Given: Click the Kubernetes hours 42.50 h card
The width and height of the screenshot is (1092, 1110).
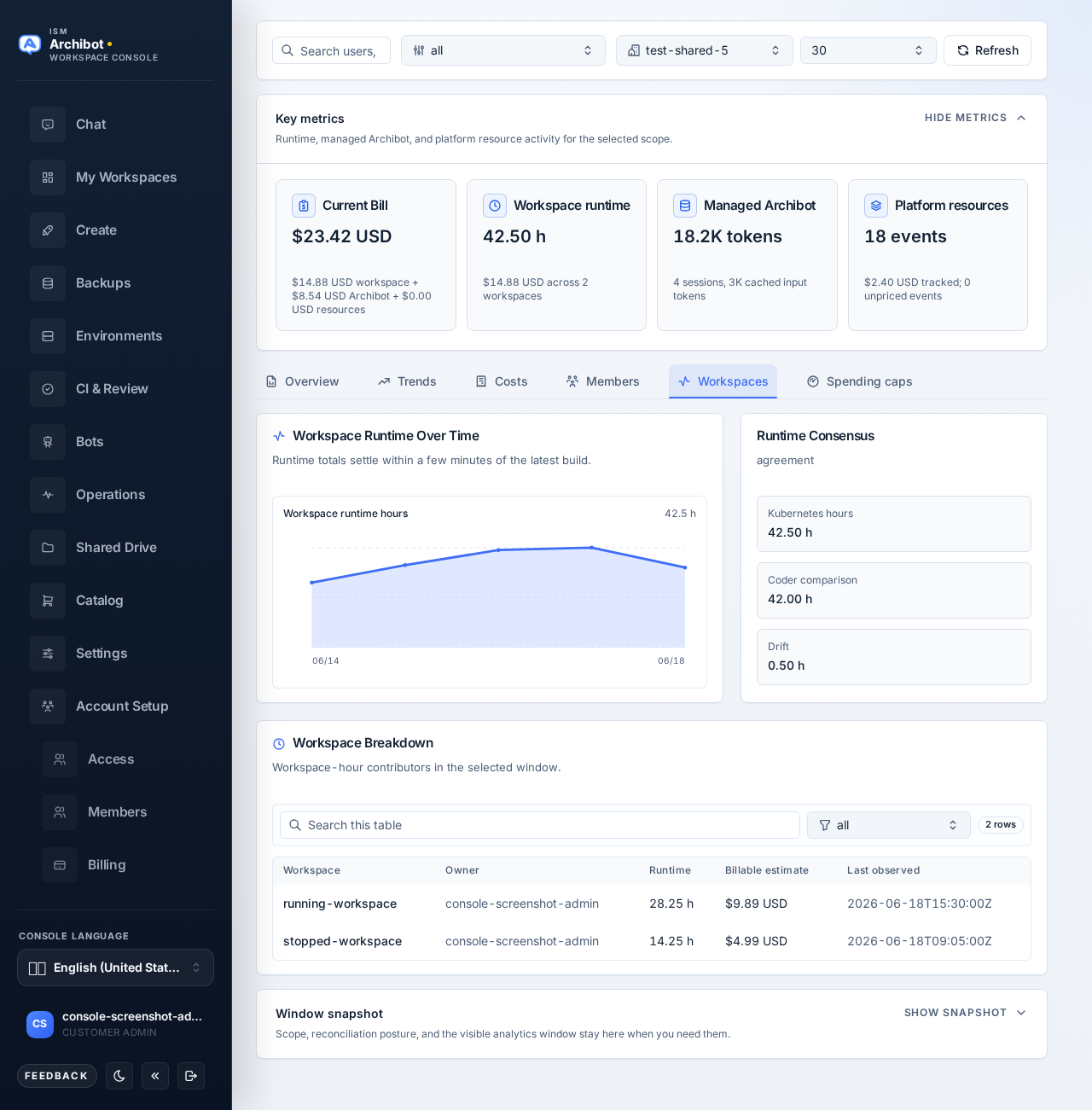Looking at the screenshot, I should pyautogui.click(x=894, y=524).
